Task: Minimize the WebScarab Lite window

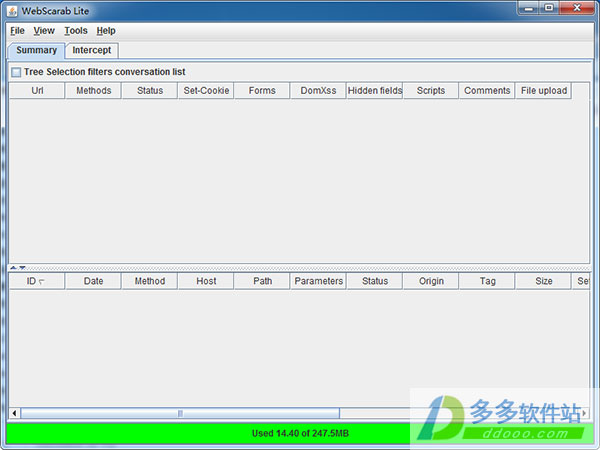Action: click(529, 8)
